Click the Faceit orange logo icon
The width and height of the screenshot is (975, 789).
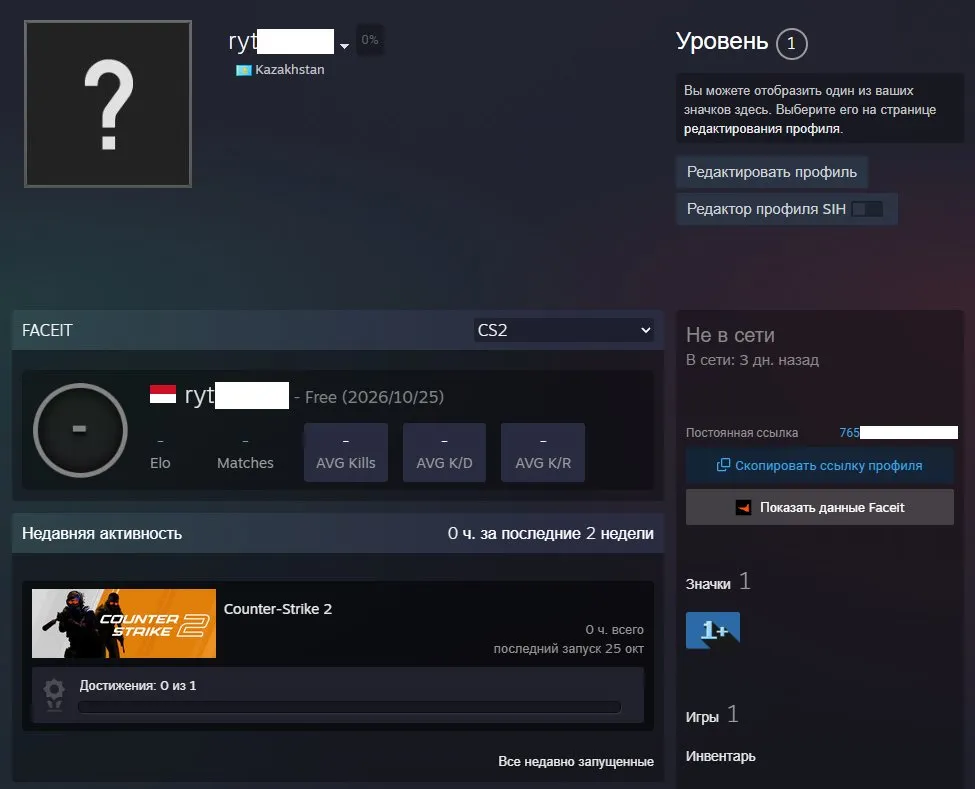[743, 507]
